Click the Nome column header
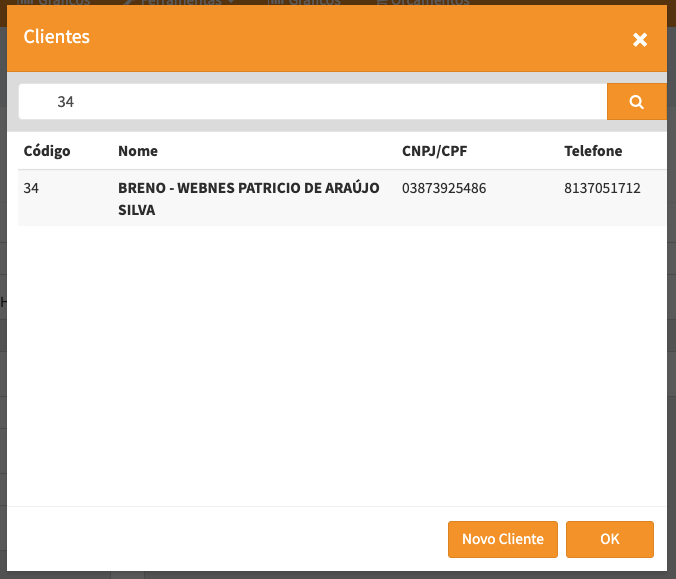Viewport: 676px width, 579px height. point(138,151)
